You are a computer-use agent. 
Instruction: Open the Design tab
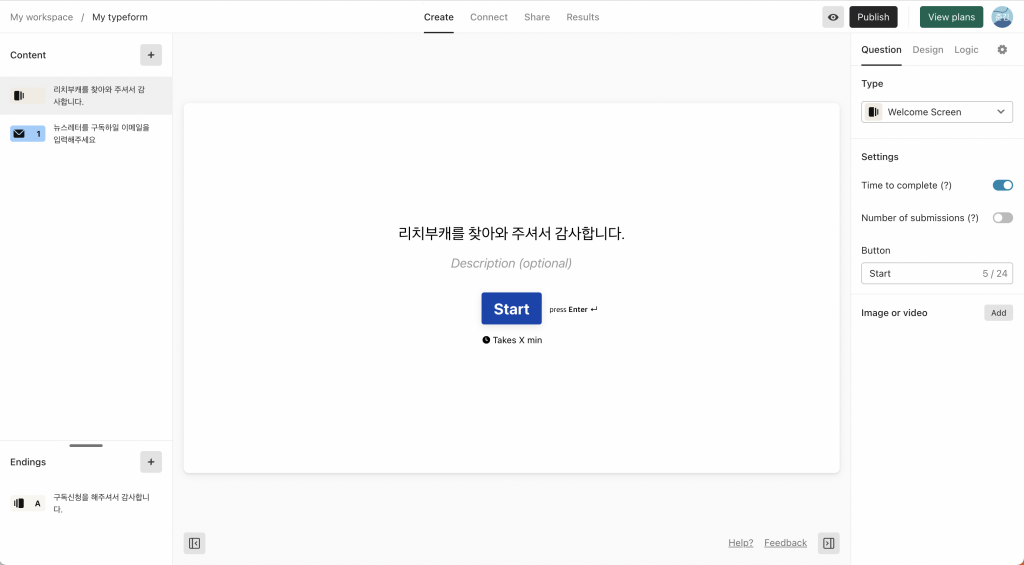(x=927, y=50)
